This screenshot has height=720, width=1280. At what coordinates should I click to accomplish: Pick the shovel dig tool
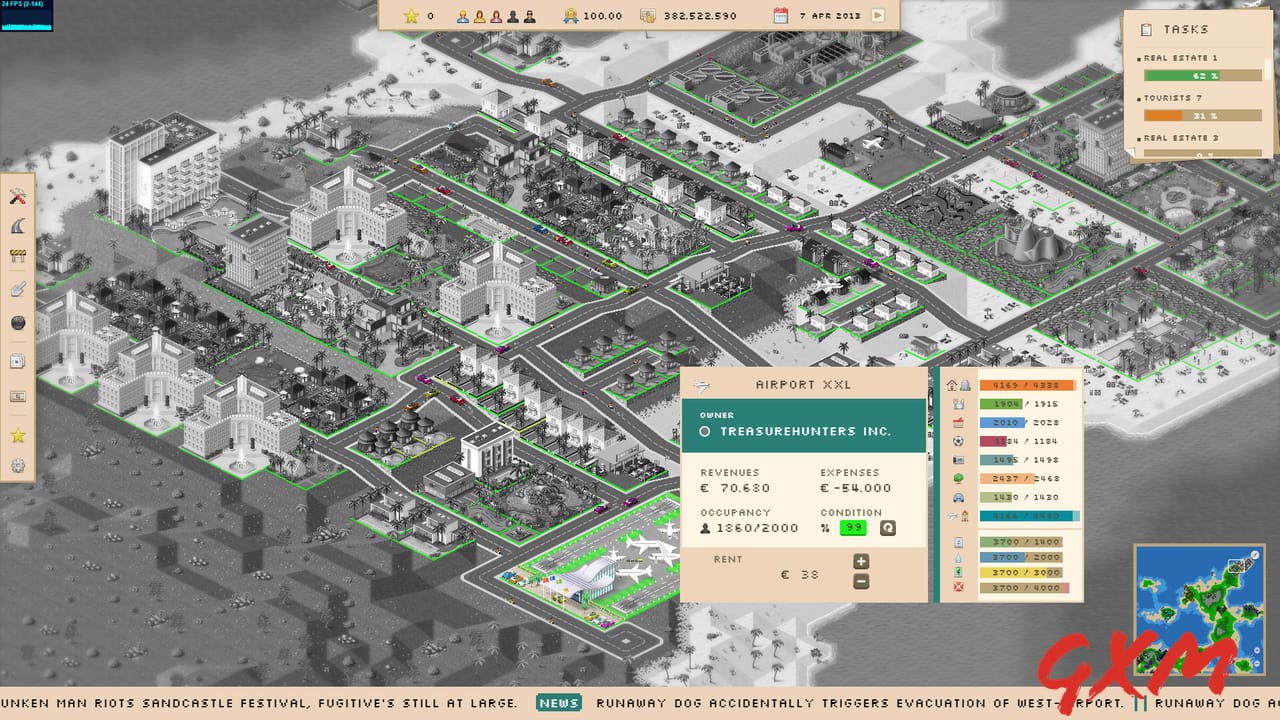pyautogui.click(x=17, y=291)
